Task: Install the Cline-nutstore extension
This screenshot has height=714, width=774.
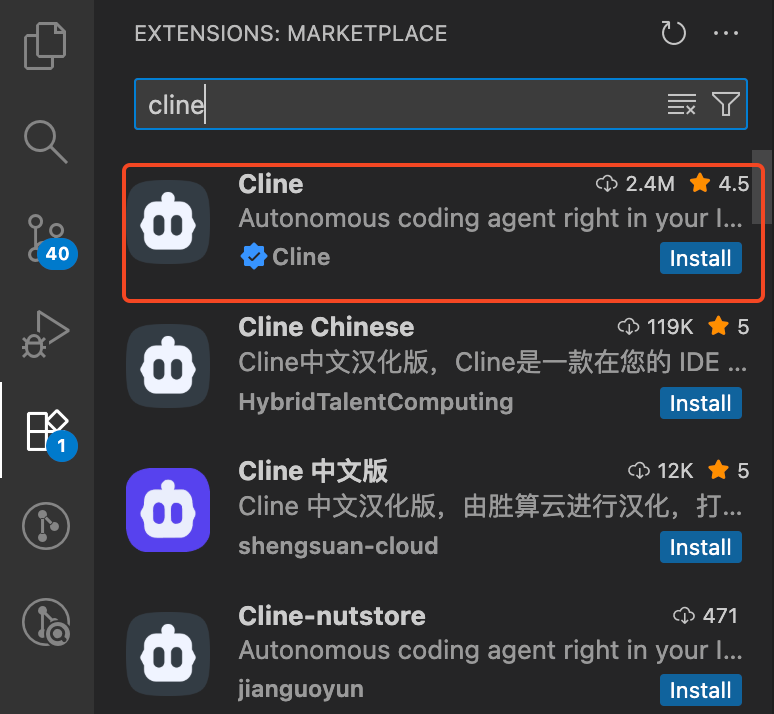Action: [x=700, y=690]
